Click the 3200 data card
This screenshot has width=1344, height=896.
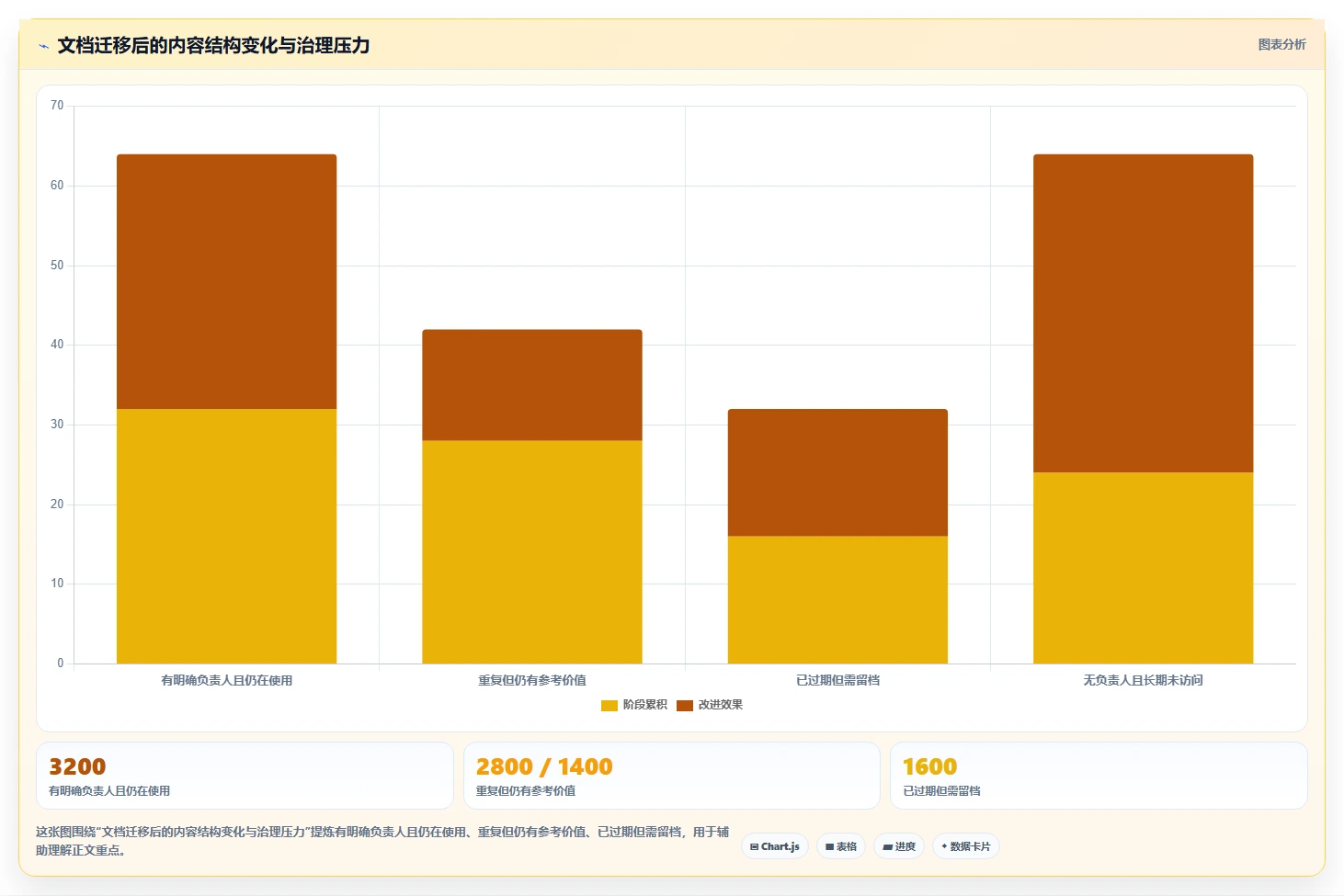click(245, 776)
